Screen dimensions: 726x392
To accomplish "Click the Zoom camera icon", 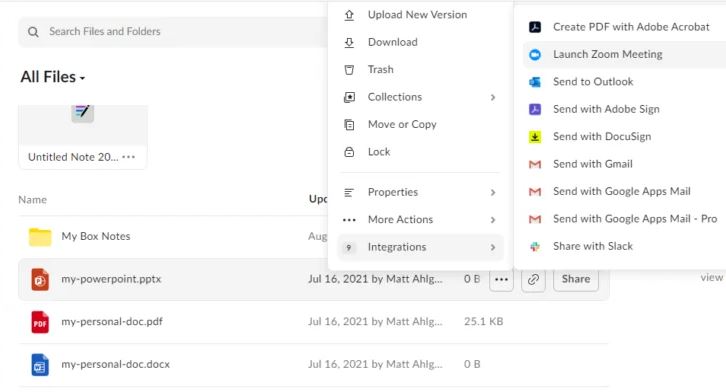I will pos(535,55).
